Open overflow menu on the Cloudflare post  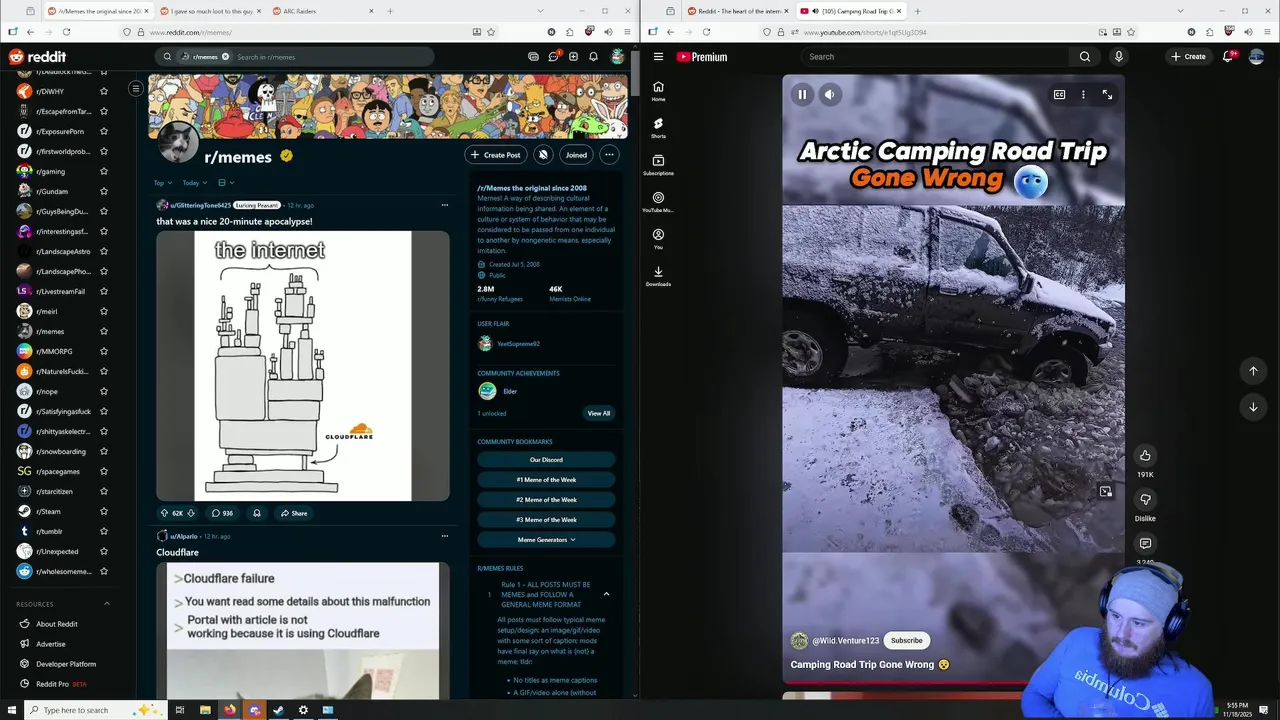[x=445, y=536]
